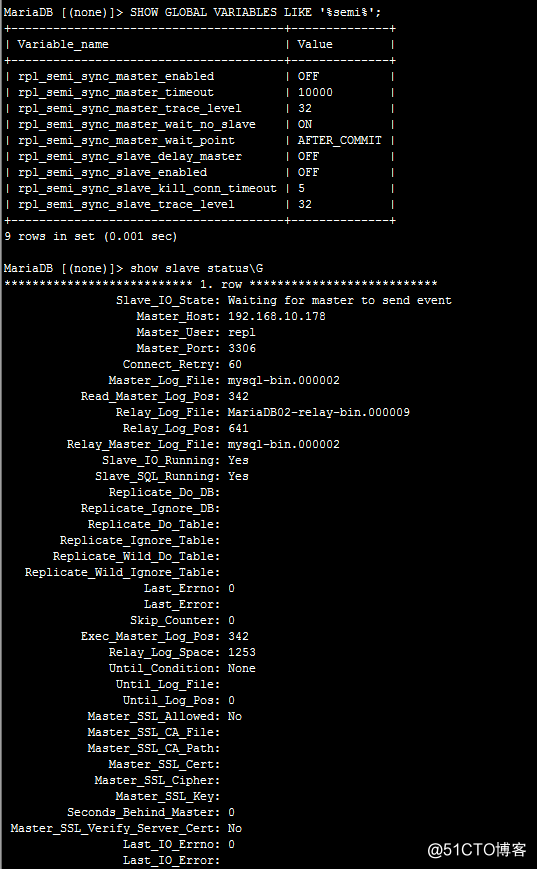537x869 pixels.
Task: Select the Master_Log_File value mysql-bin.000002
Action: pyautogui.click(x=284, y=381)
